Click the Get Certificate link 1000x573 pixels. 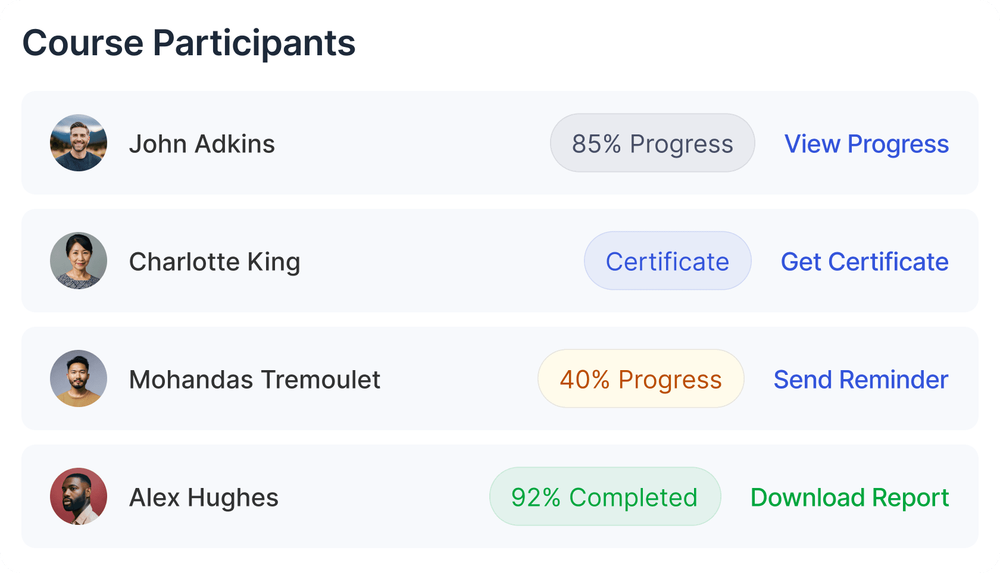point(864,262)
